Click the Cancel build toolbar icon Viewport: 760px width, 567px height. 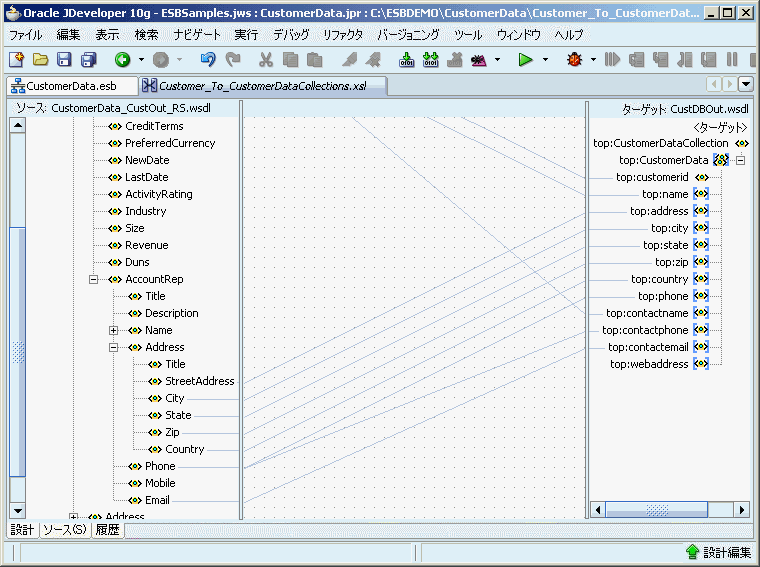click(455, 60)
